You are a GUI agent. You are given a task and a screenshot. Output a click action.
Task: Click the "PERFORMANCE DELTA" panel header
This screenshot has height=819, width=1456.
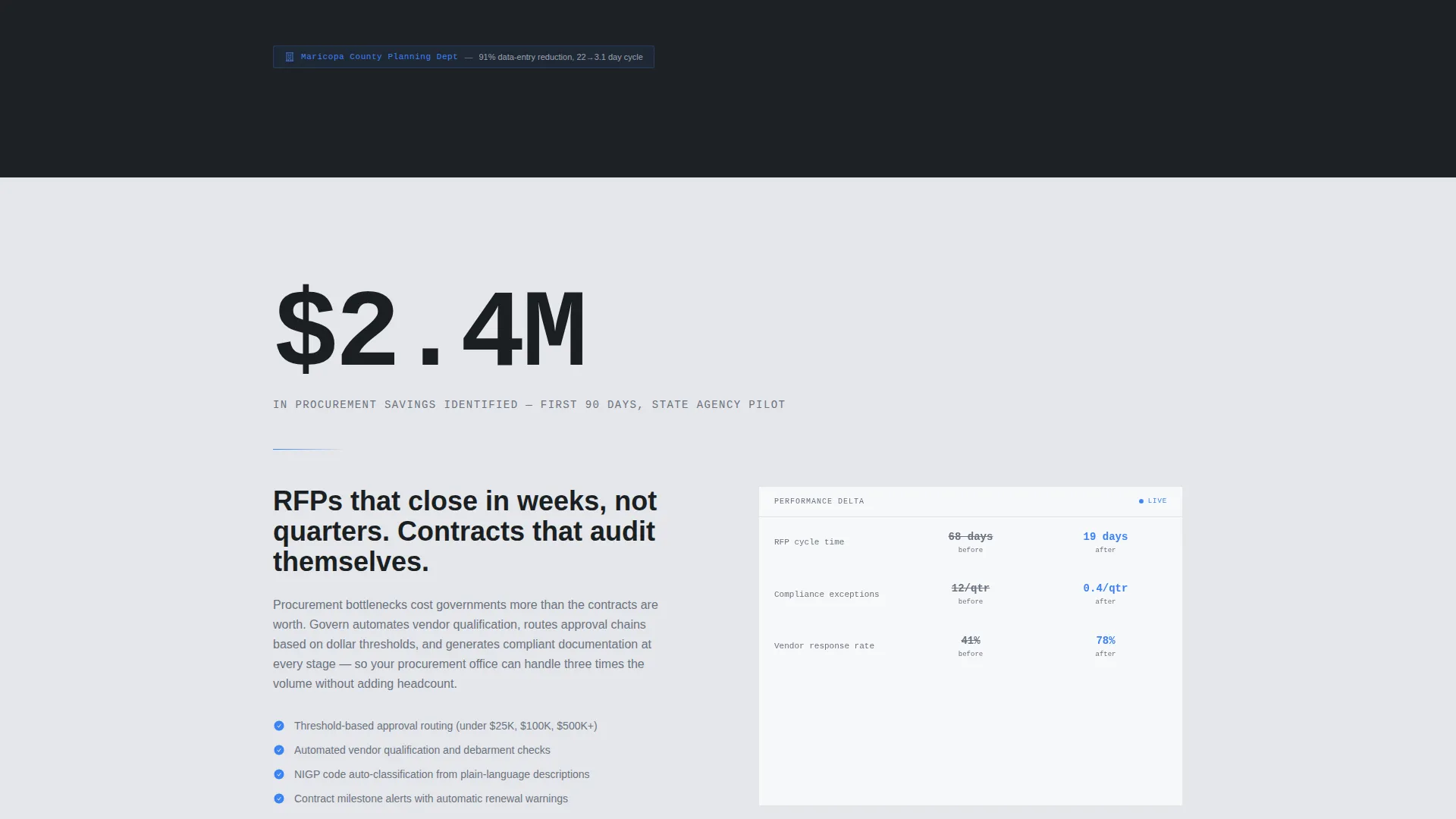[819, 501]
